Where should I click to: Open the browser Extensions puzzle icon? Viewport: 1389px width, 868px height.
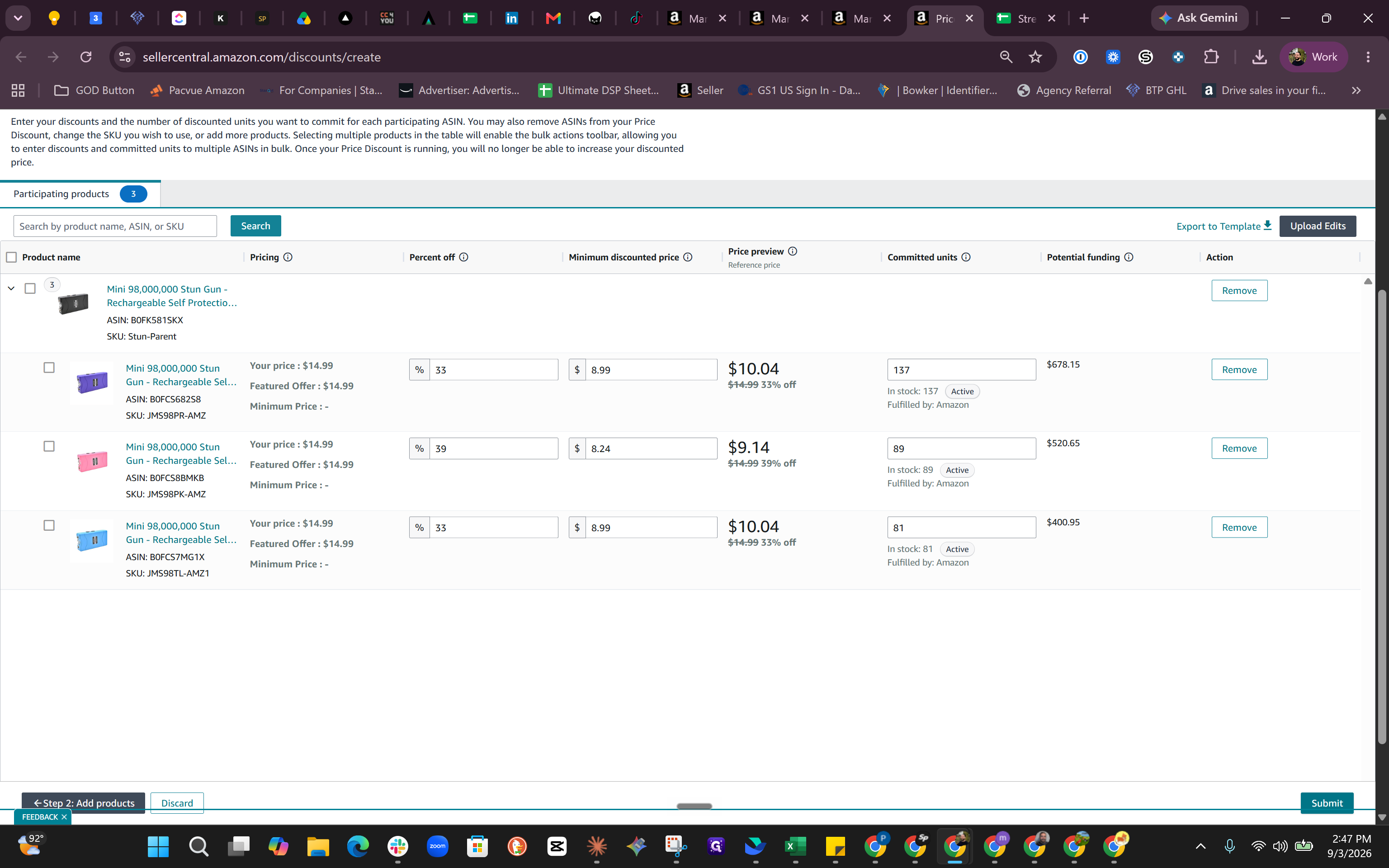[1211, 57]
